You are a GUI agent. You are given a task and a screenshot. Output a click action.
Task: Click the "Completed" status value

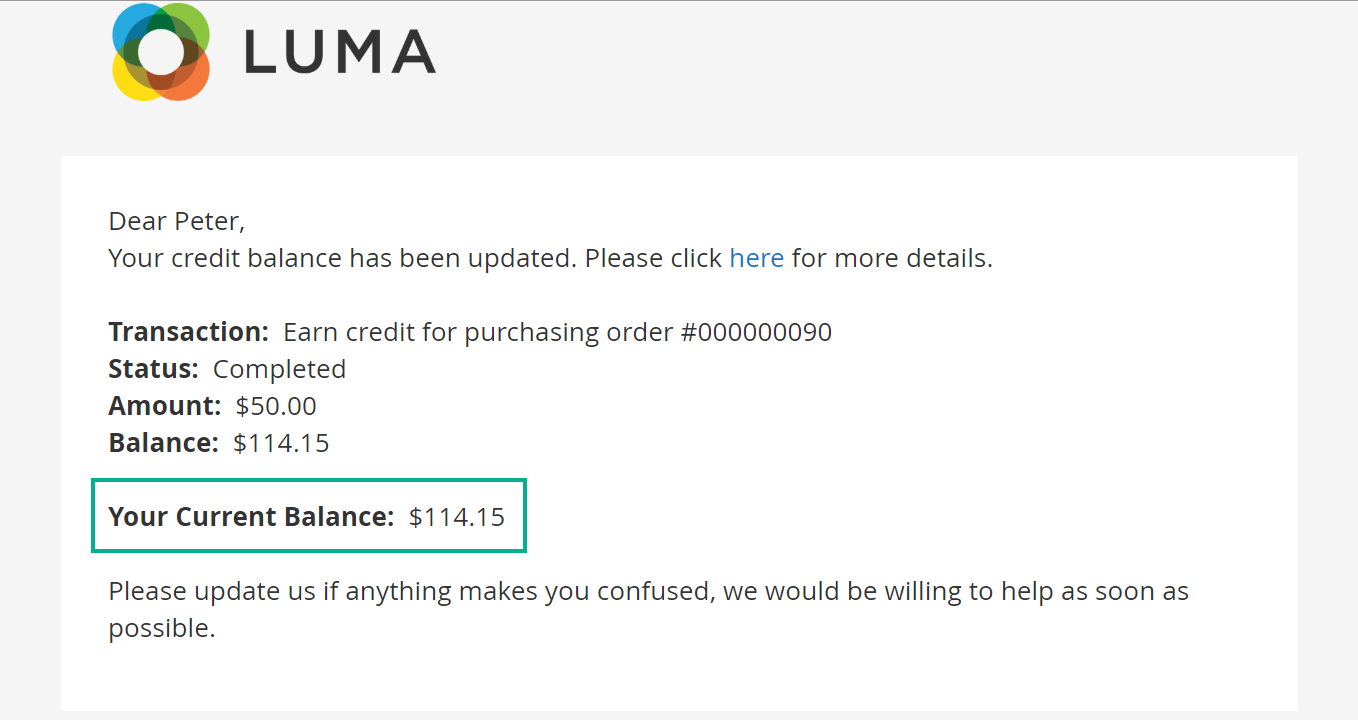[279, 369]
